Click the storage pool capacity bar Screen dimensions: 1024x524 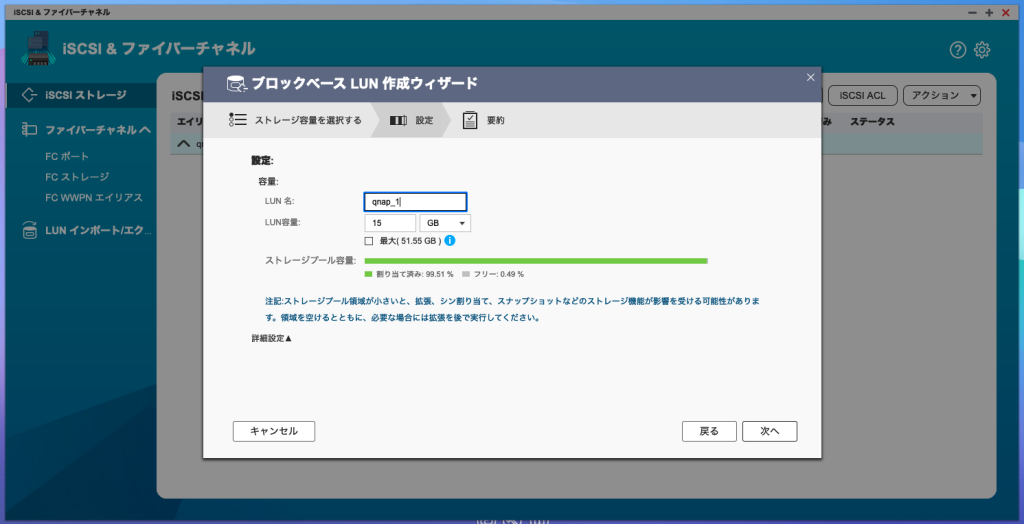pyautogui.click(x=536, y=261)
